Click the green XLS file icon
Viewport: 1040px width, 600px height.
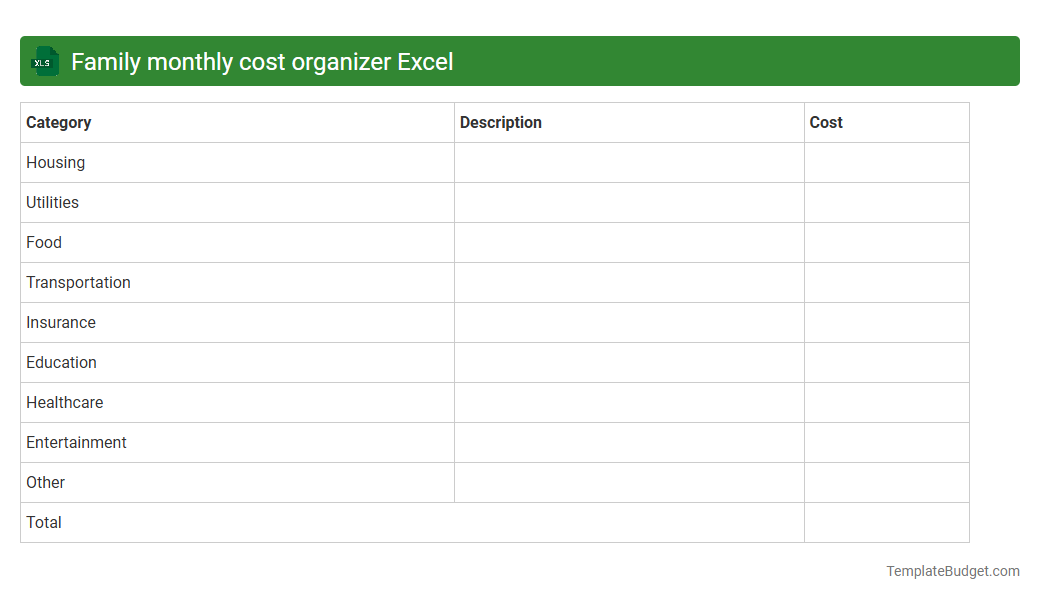click(44, 61)
